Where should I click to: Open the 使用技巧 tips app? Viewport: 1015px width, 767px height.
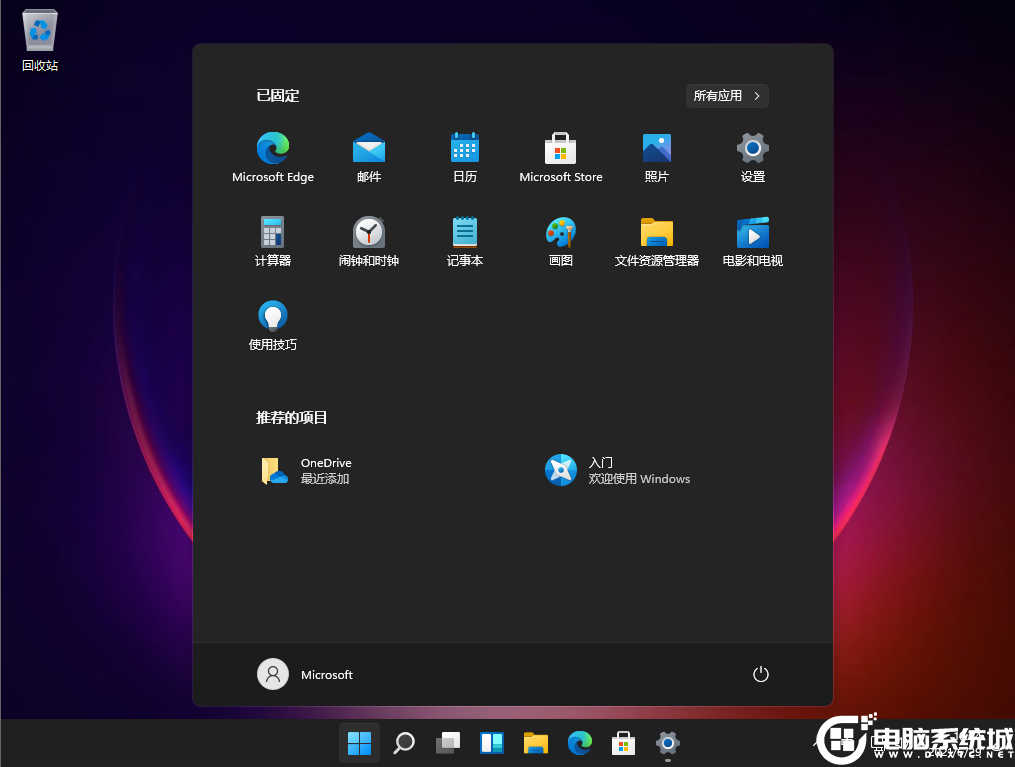pos(273,326)
